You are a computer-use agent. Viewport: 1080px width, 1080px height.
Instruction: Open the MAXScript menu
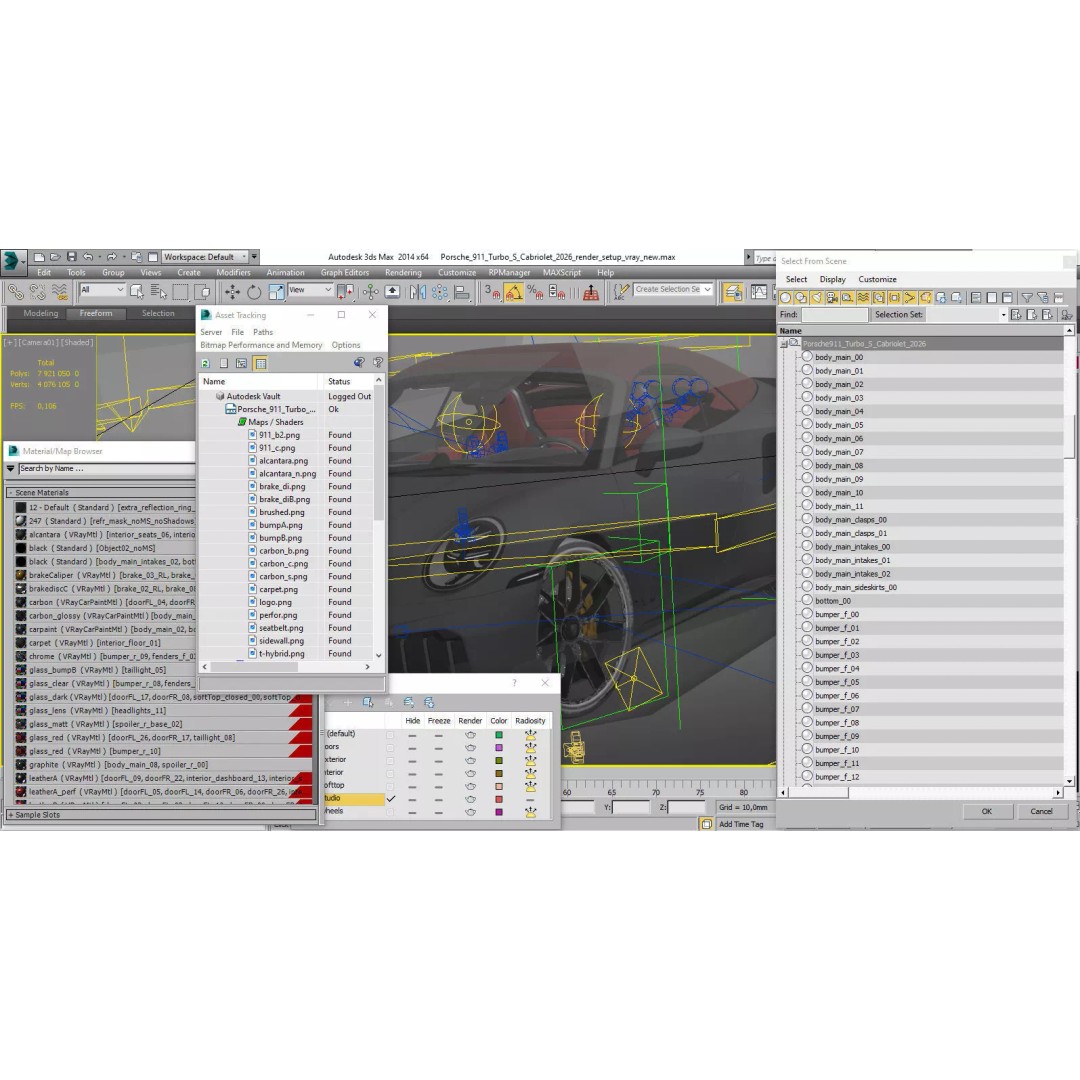(561, 273)
